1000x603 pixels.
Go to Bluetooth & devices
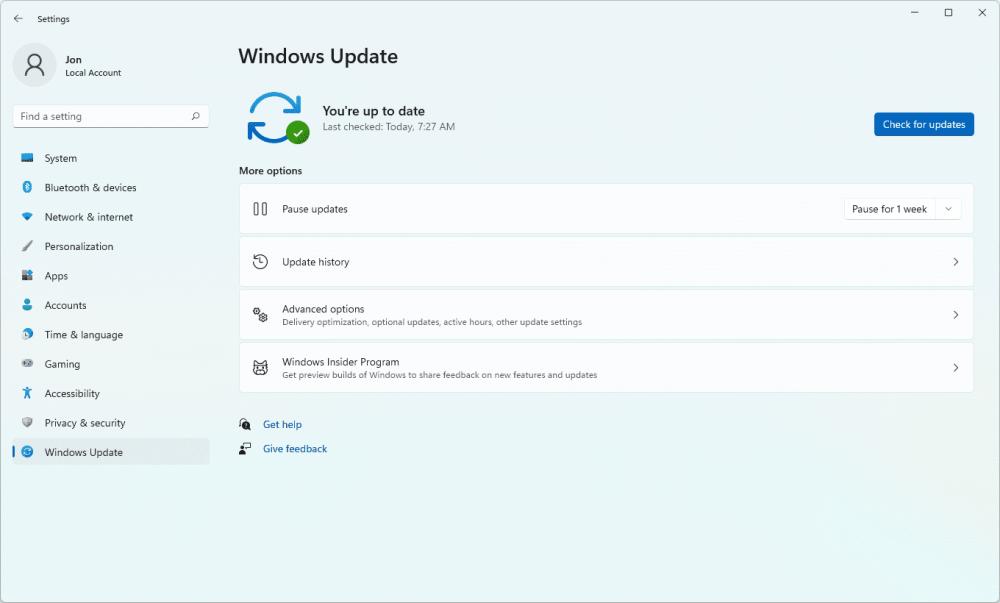click(111, 187)
